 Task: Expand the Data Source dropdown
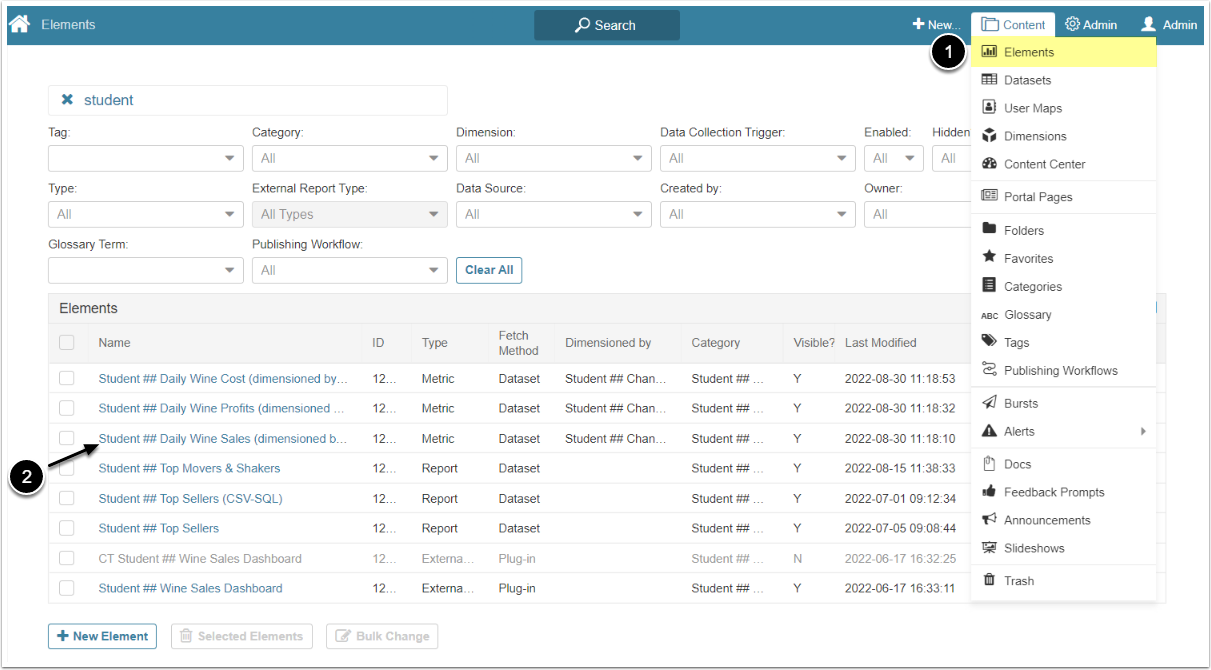coord(553,214)
